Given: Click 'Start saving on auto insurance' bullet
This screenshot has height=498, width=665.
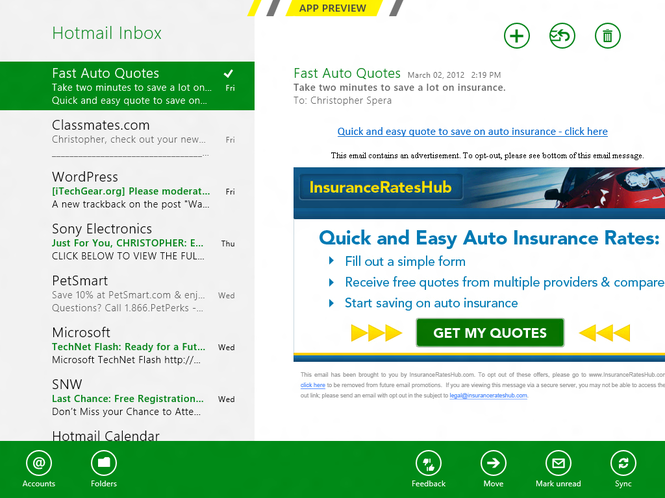Looking at the screenshot, I should tap(431, 303).
